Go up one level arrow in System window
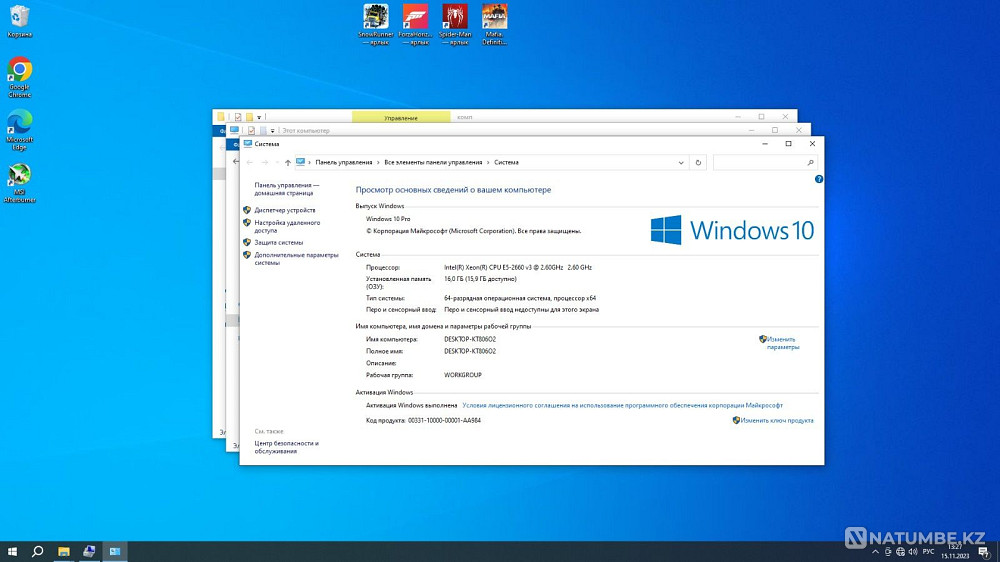This screenshot has width=1000, height=562. [288, 163]
